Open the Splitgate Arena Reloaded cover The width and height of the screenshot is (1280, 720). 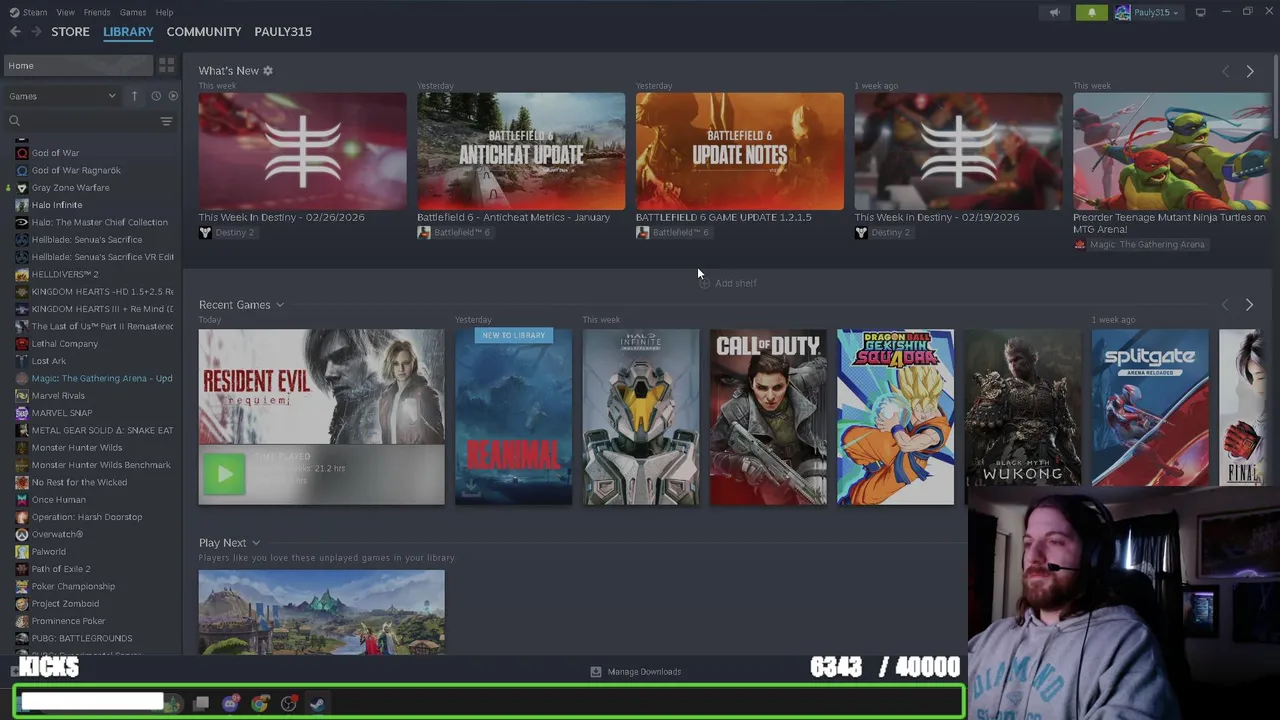1150,408
